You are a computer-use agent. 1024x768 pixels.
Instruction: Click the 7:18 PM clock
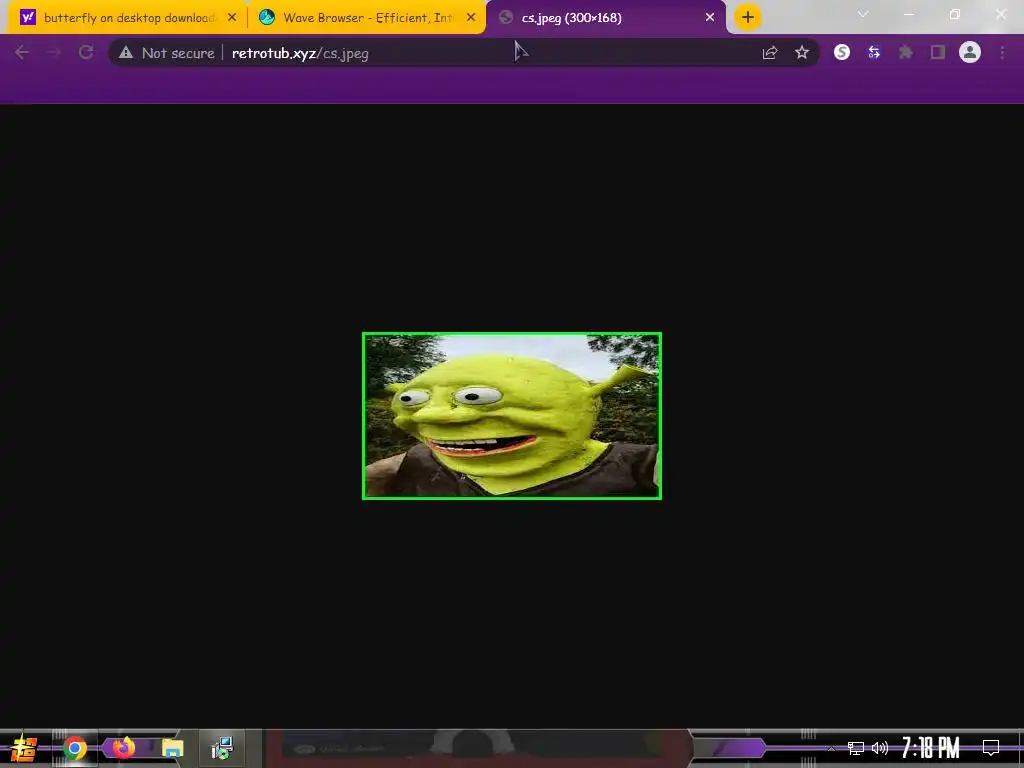(930, 748)
